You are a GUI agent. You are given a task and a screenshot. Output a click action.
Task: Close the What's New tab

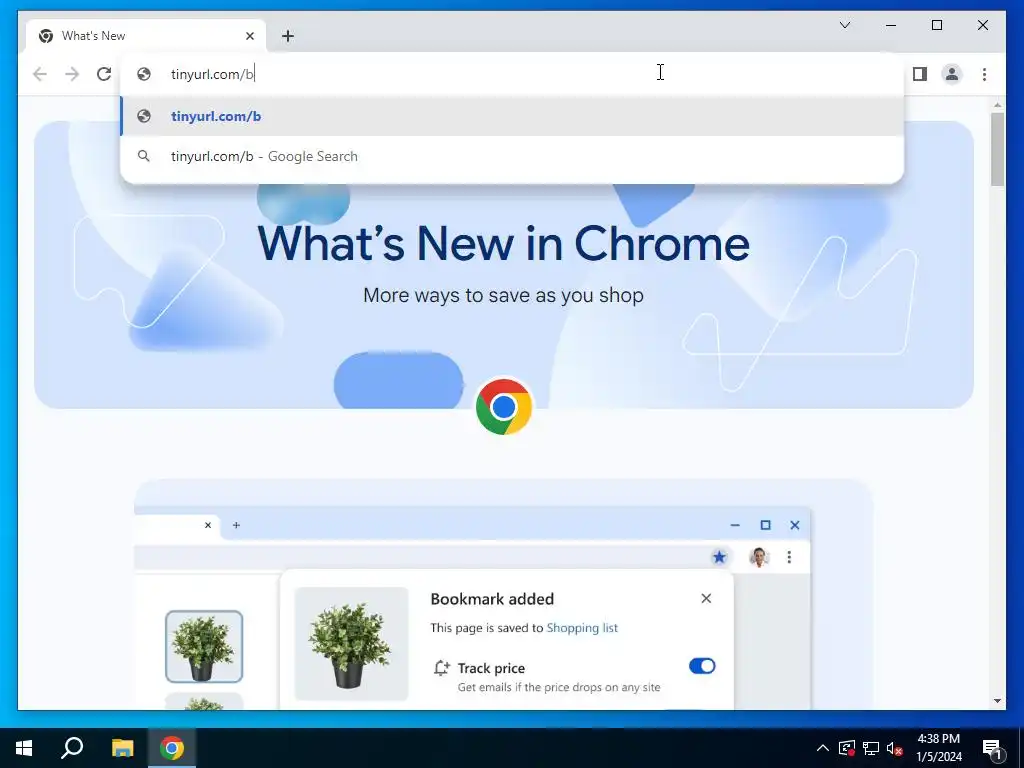click(x=249, y=36)
